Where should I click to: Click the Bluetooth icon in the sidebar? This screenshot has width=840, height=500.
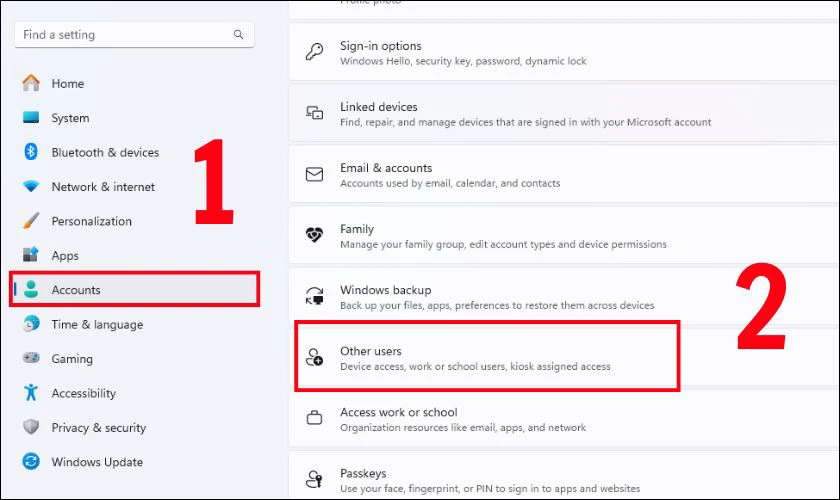click(31, 152)
